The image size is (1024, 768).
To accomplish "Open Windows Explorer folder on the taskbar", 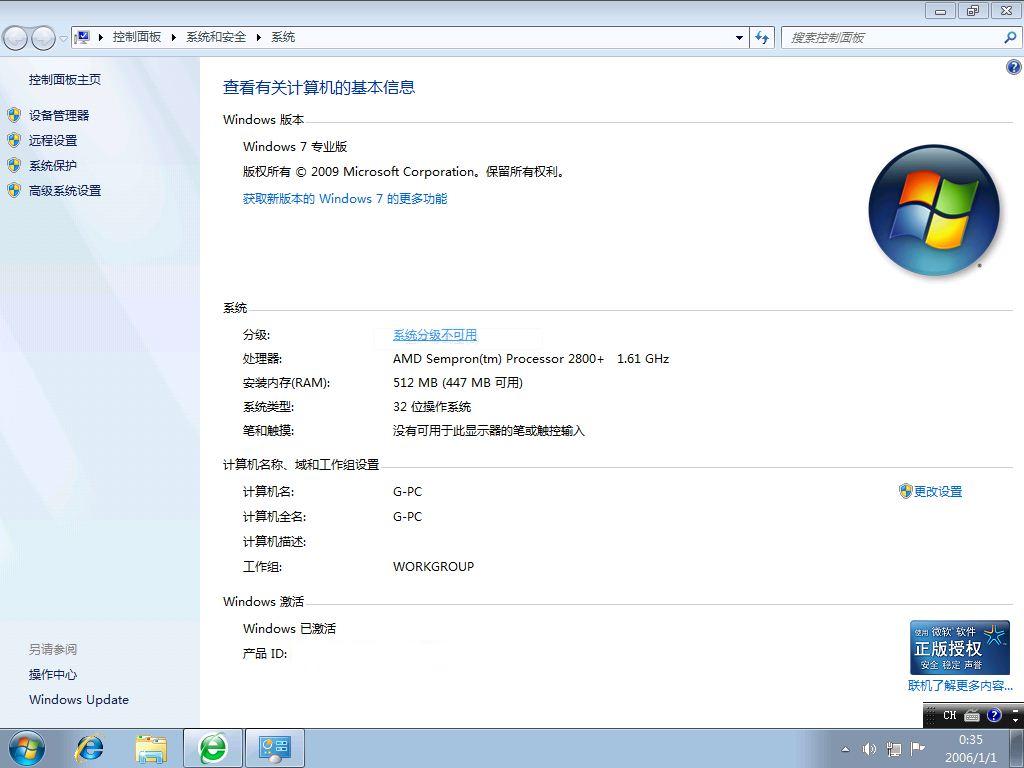I will coord(151,749).
